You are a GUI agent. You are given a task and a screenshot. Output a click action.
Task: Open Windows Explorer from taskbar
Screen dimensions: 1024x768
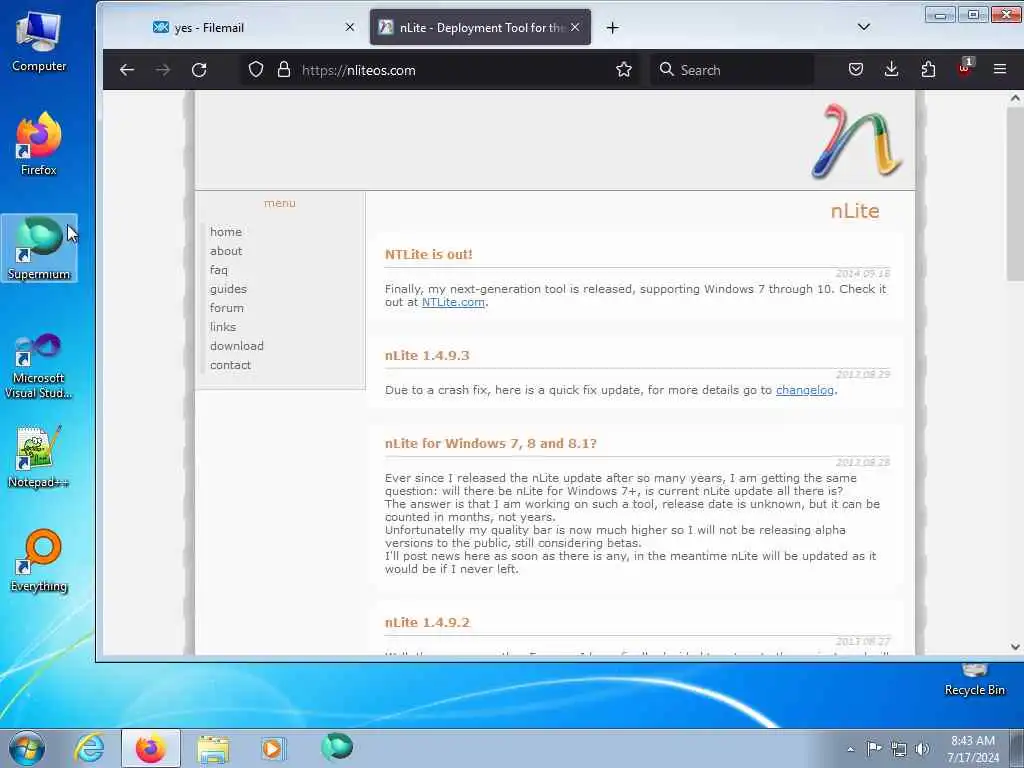(213, 749)
